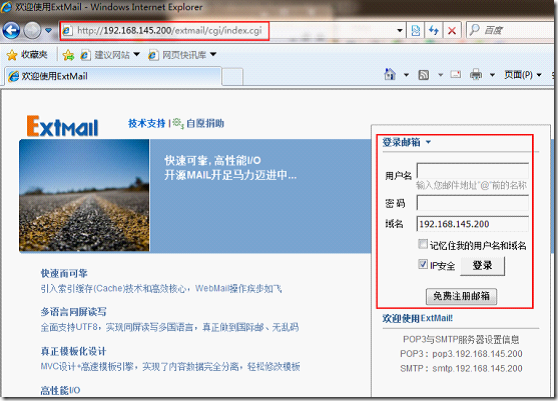Image resolution: width=558 pixels, height=401 pixels.
Task: Open the 网页快讯库 web slice gallery dropdown
Action: coord(182,55)
